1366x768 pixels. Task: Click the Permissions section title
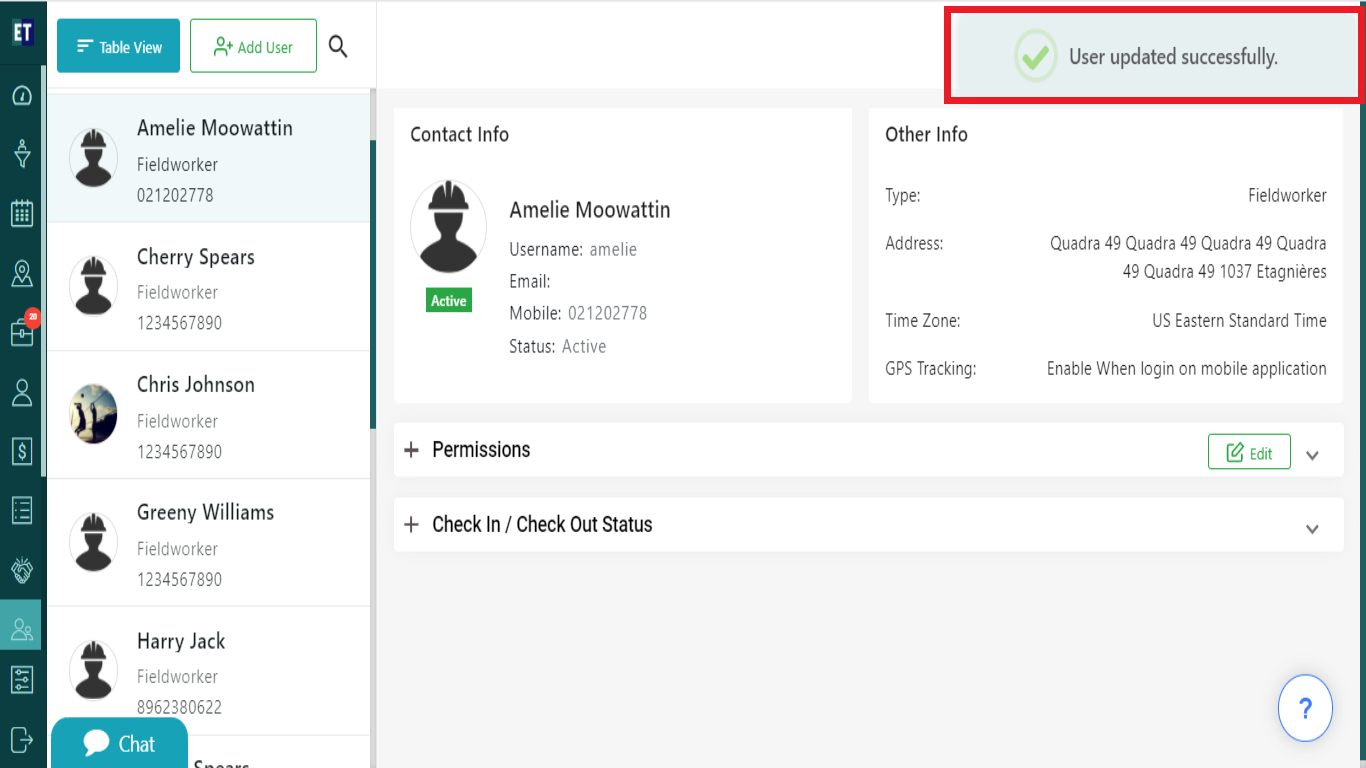click(481, 450)
